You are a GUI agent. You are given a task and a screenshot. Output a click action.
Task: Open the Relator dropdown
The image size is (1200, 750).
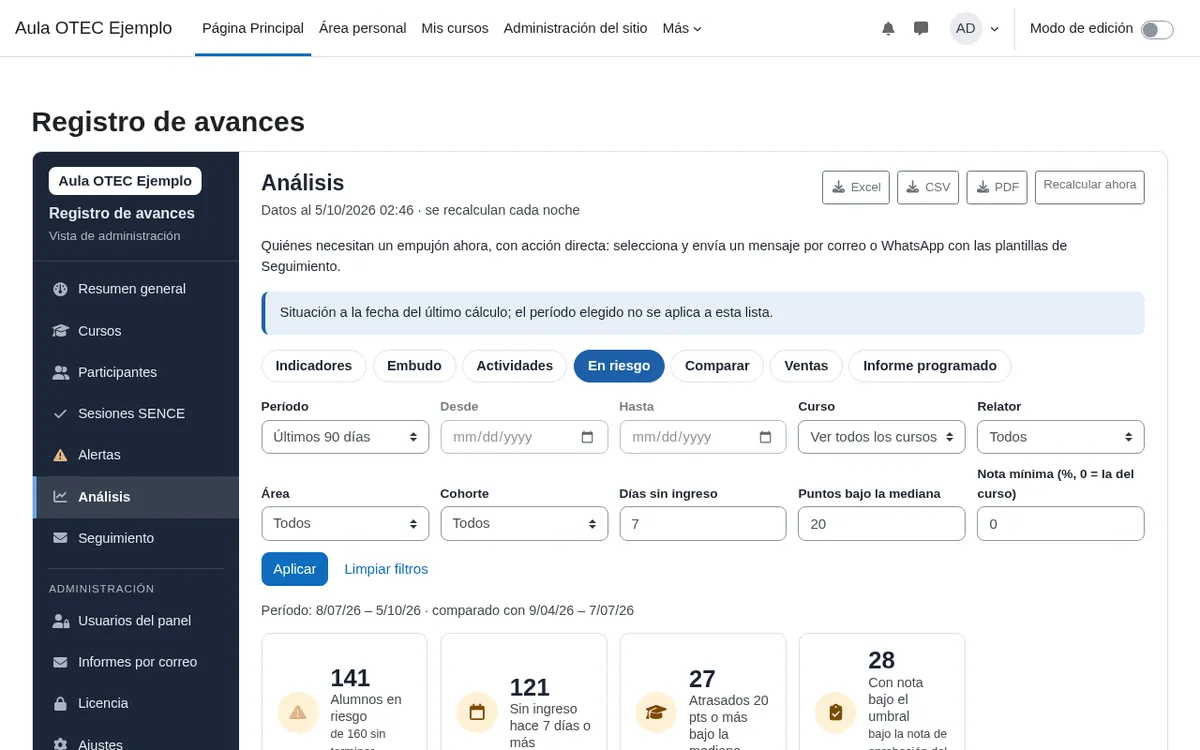click(1061, 437)
